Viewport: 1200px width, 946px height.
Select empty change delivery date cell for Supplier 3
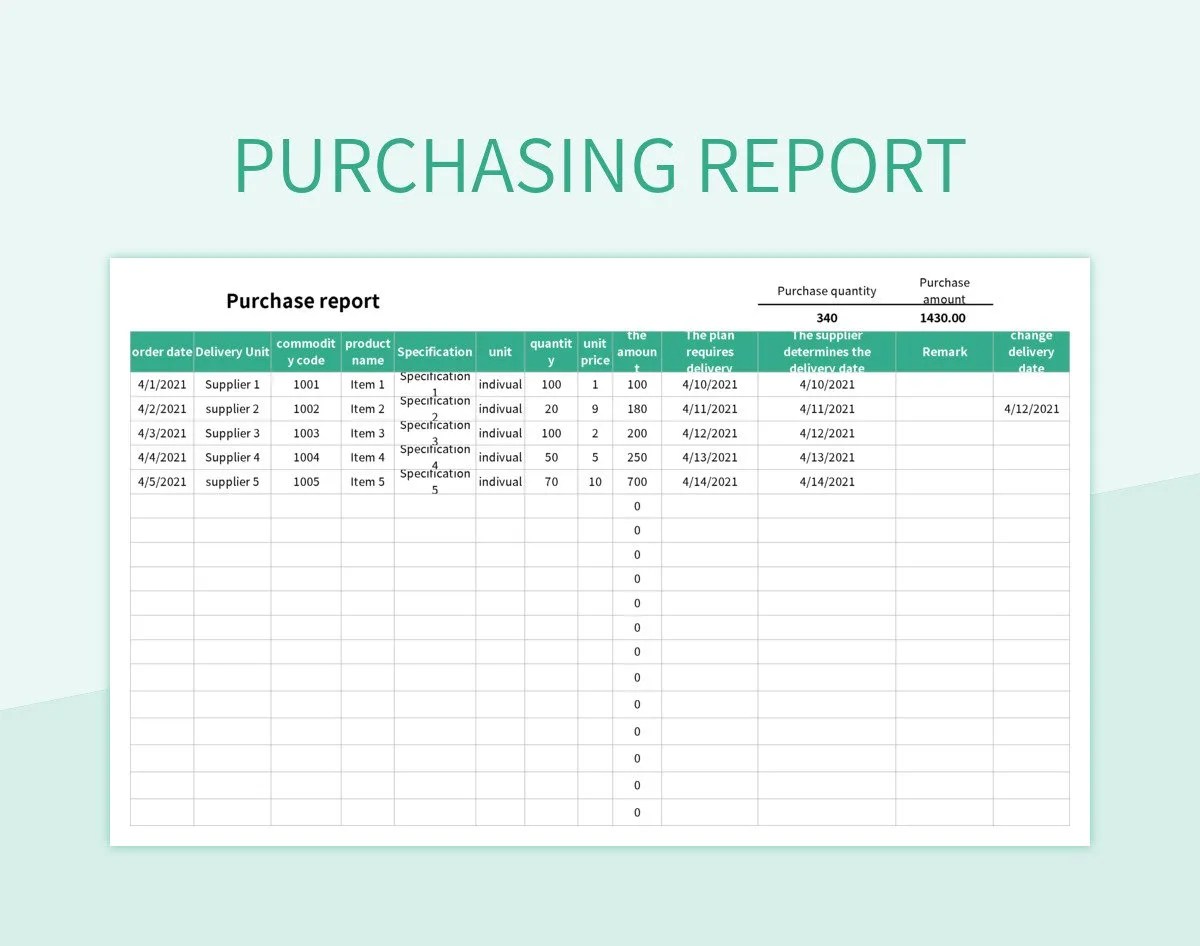coord(1031,433)
